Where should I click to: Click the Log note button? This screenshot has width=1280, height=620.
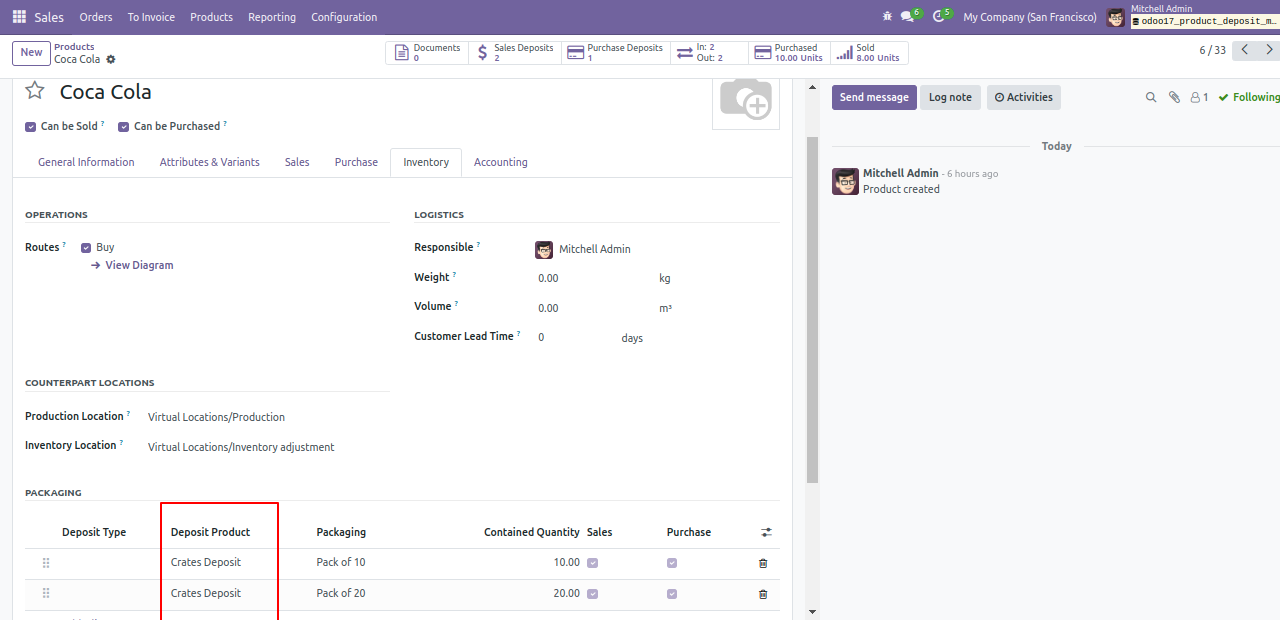tap(950, 97)
